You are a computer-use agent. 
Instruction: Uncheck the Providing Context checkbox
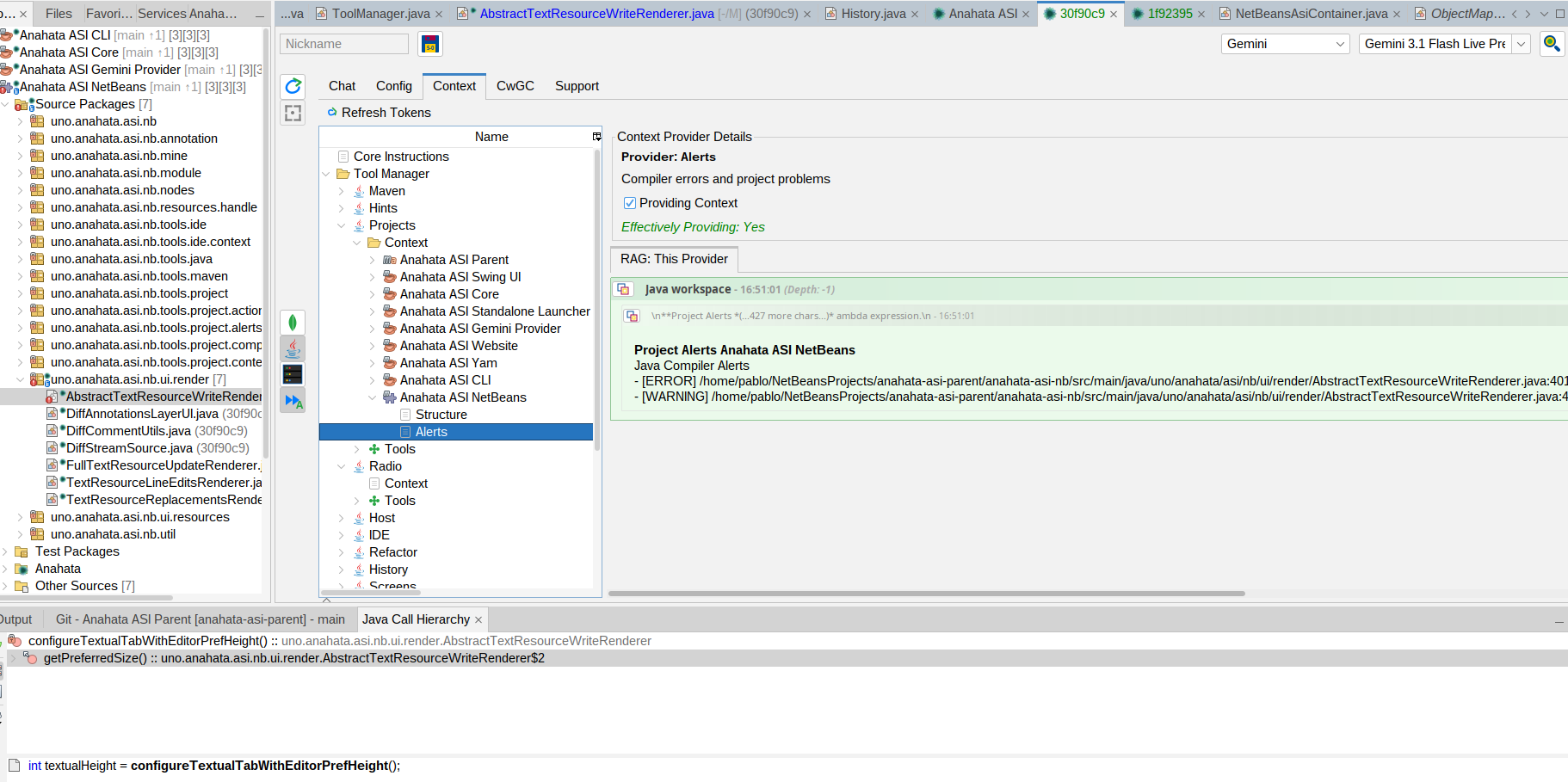click(x=630, y=203)
